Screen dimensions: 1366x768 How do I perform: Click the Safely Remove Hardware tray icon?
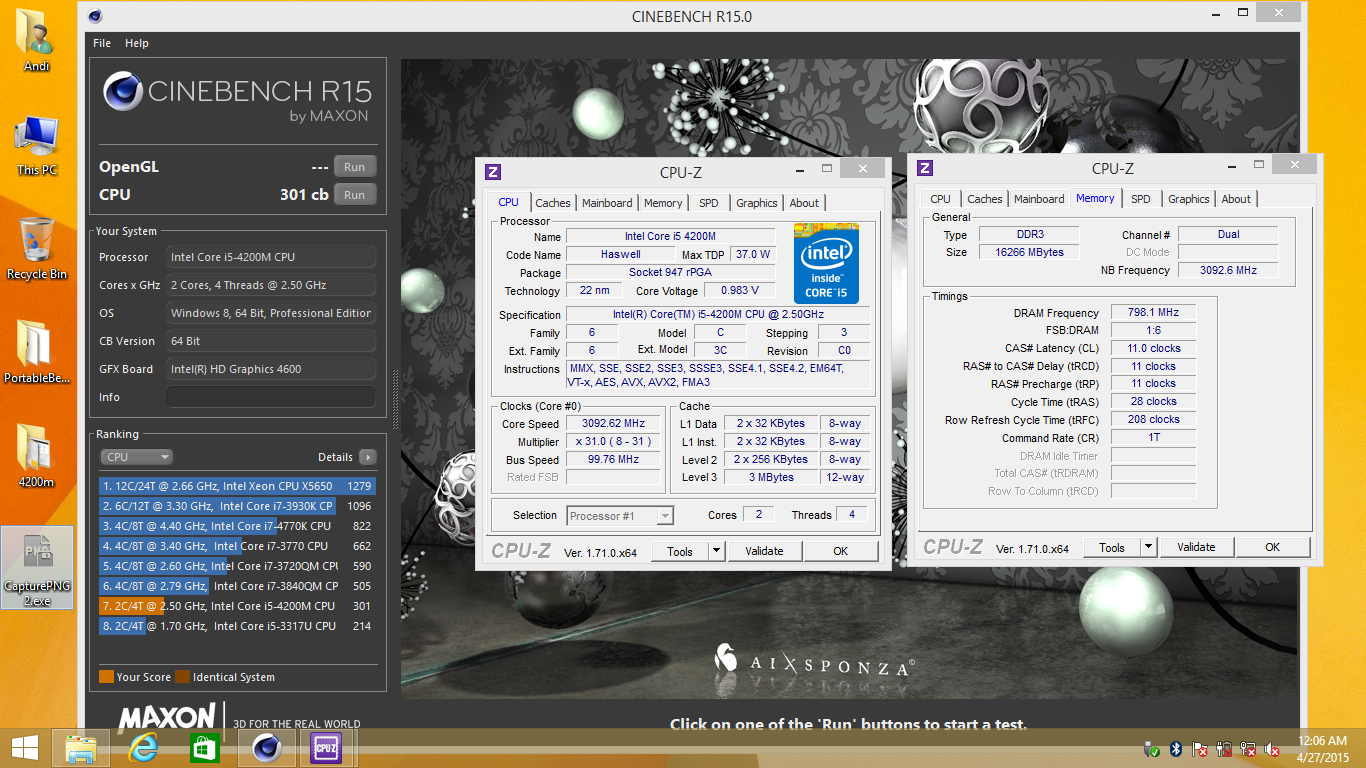click(1153, 749)
